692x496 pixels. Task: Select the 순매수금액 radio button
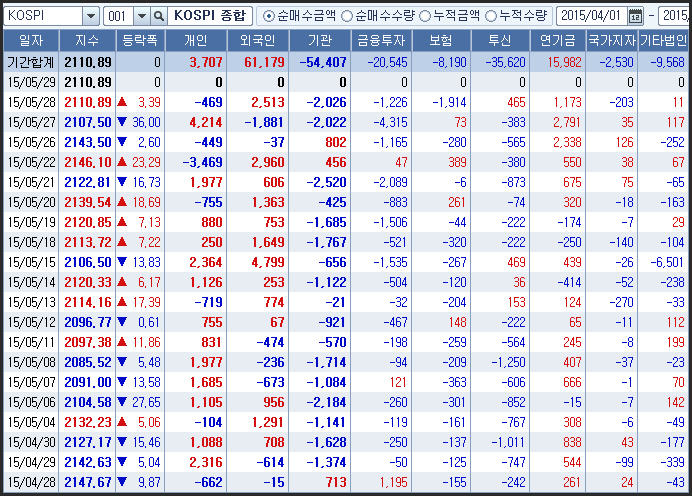tap(267, 16)
